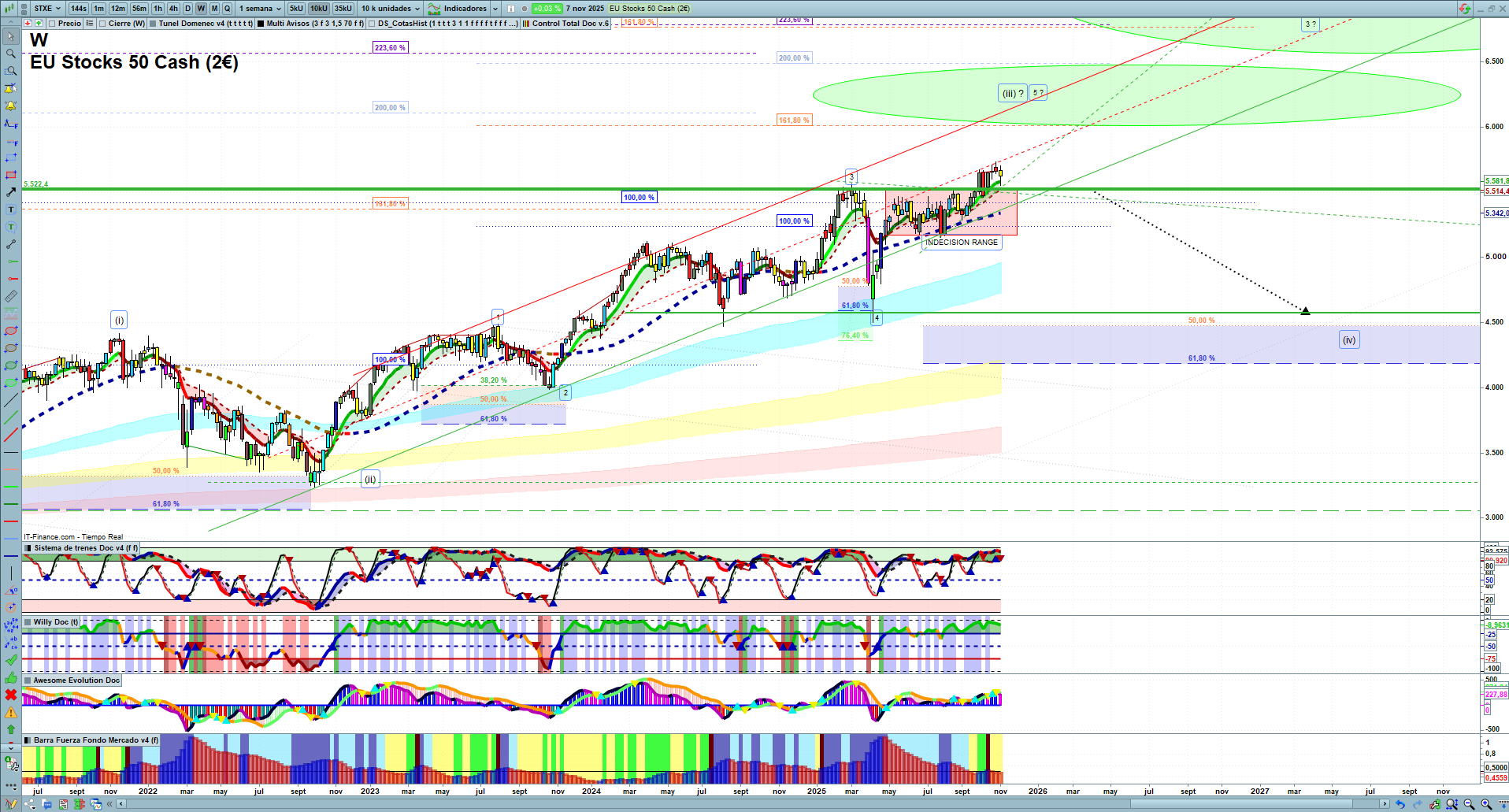Click the zoom out magnifier at bottom right
Screen dimensions: 1509x812
point(1469,804)
